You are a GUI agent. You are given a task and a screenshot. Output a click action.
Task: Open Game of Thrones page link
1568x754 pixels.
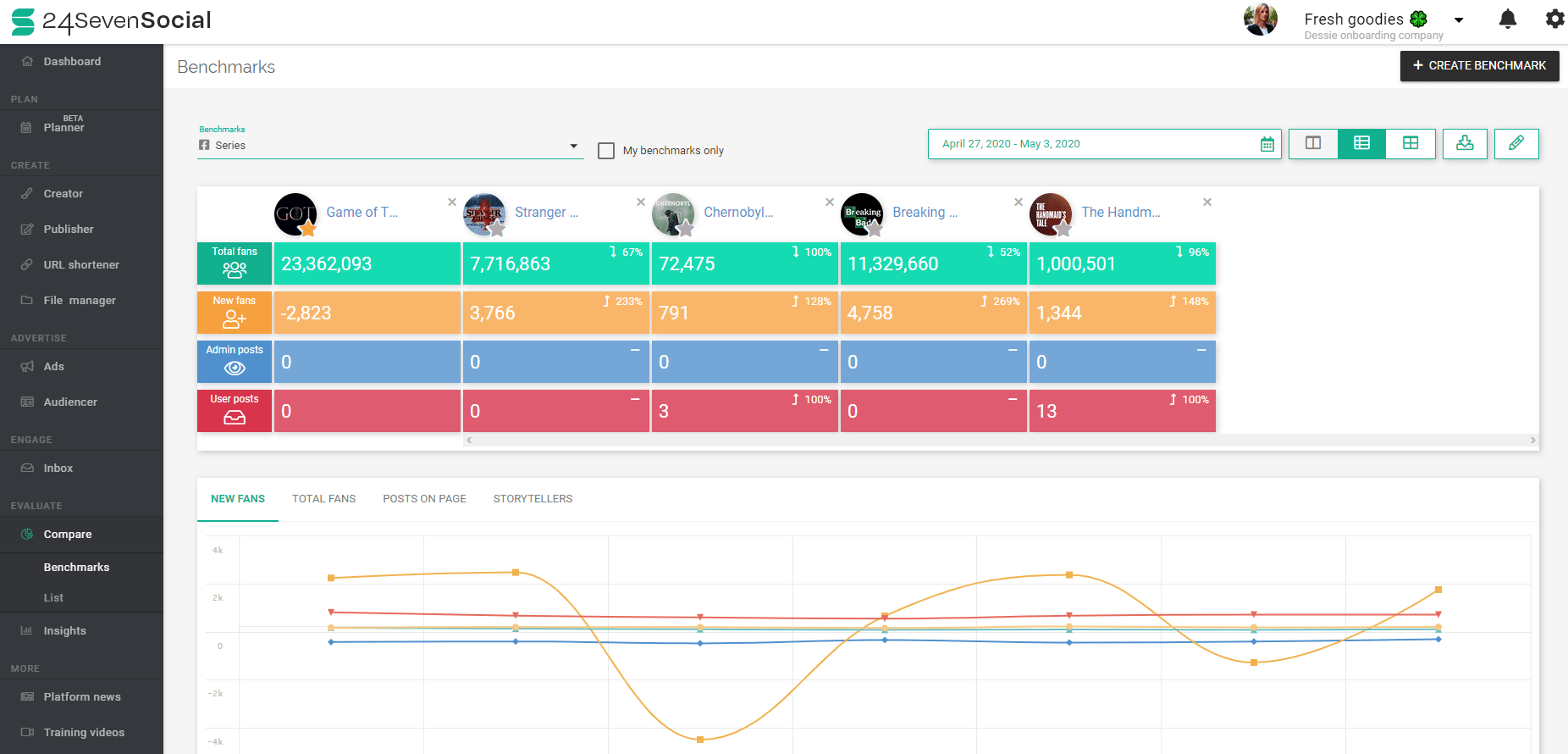pyautogui.click(x=362, y=213)
